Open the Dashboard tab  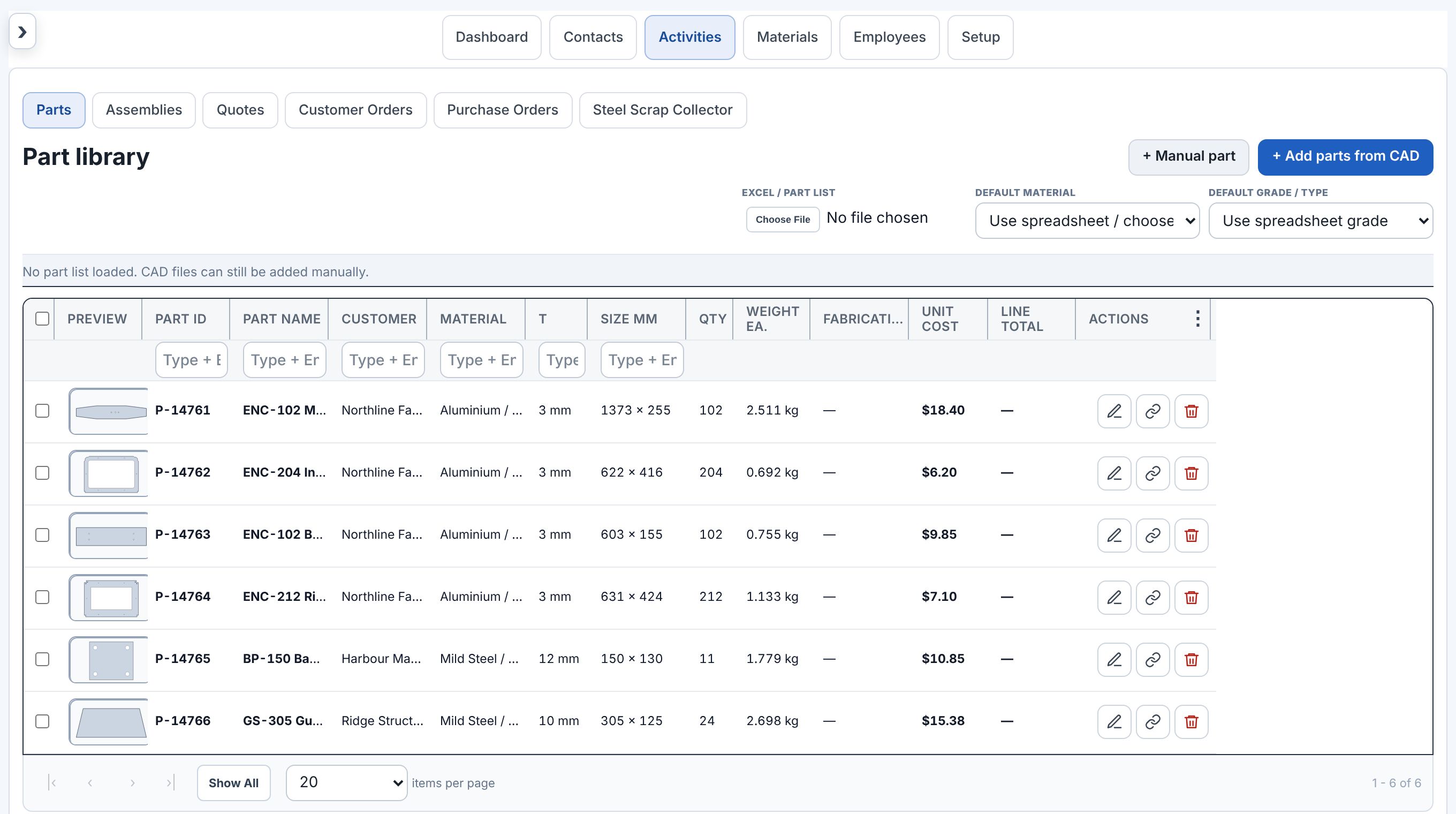(492, 37)
